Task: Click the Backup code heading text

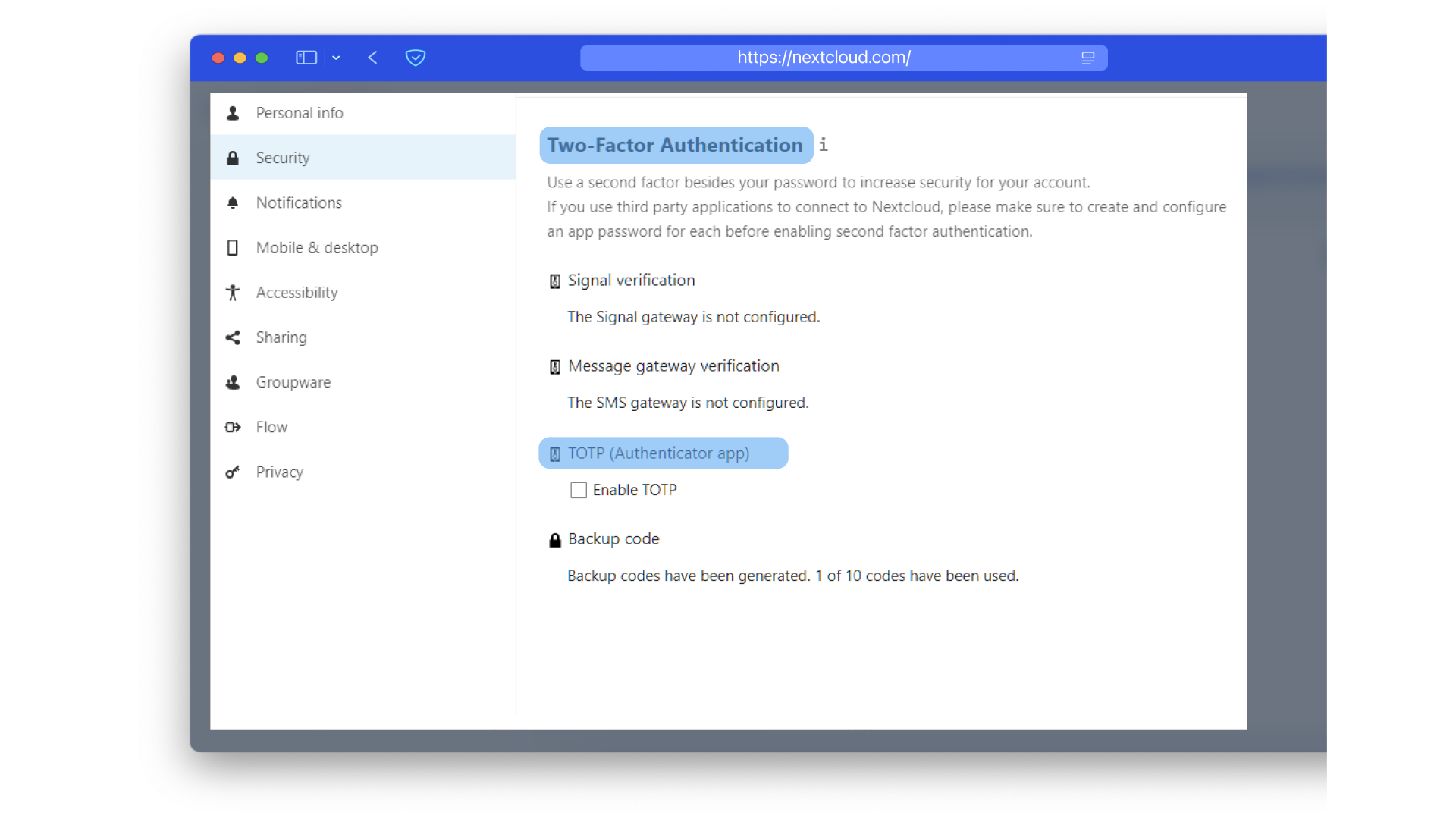Action: [613, 539]
